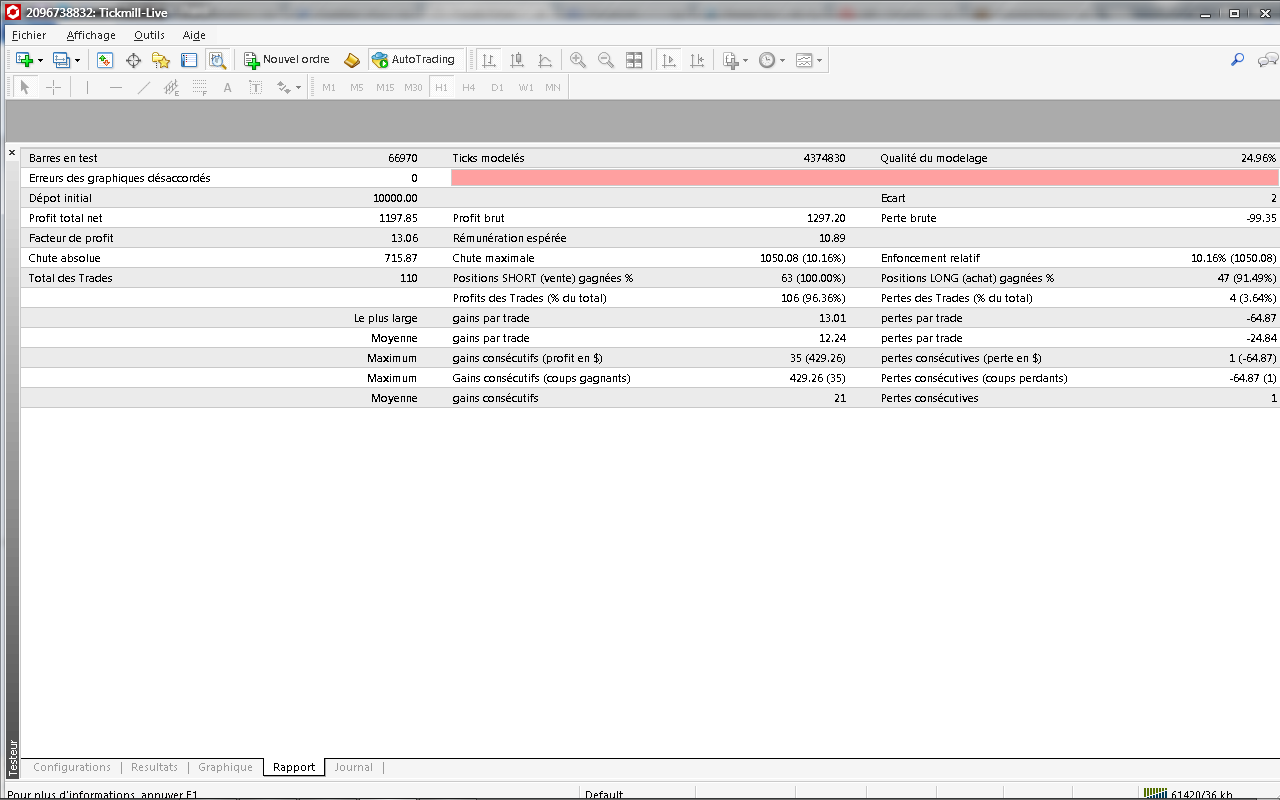
Task: Click the zoom in magnifier icon
Action: [x=578, y=60]
